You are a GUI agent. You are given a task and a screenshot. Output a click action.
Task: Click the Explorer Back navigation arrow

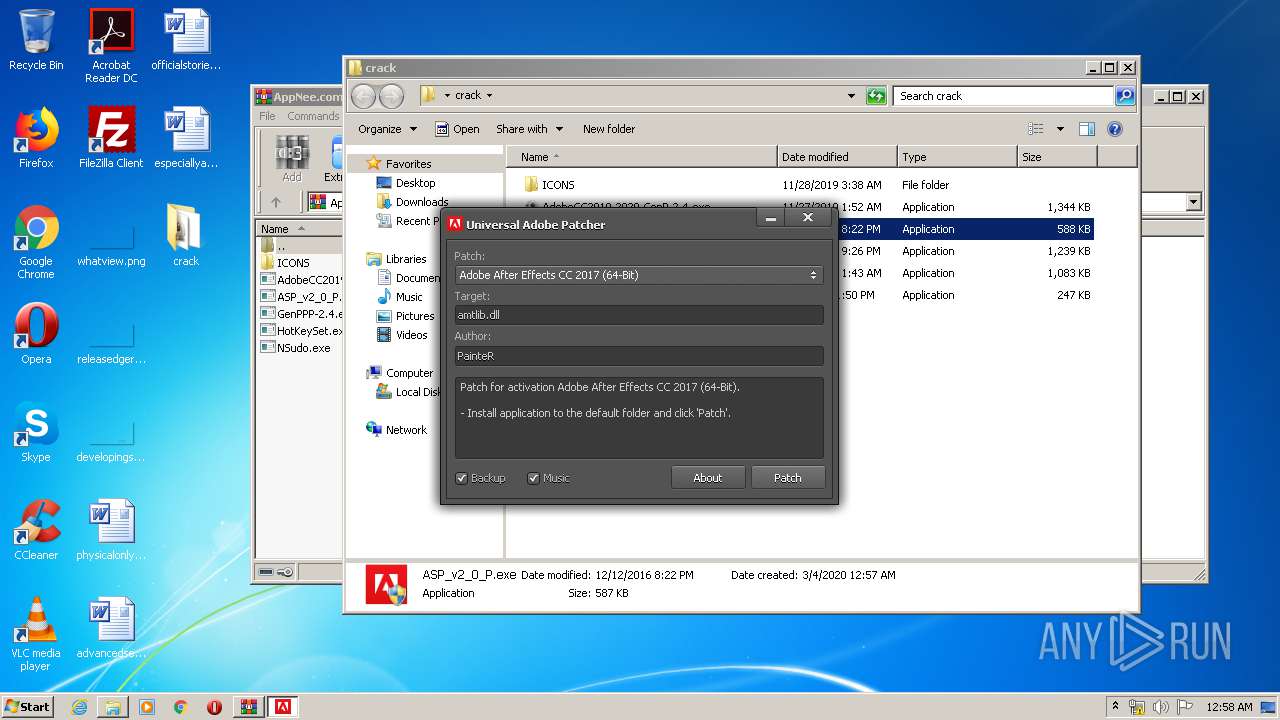click(x=364, y=96)
